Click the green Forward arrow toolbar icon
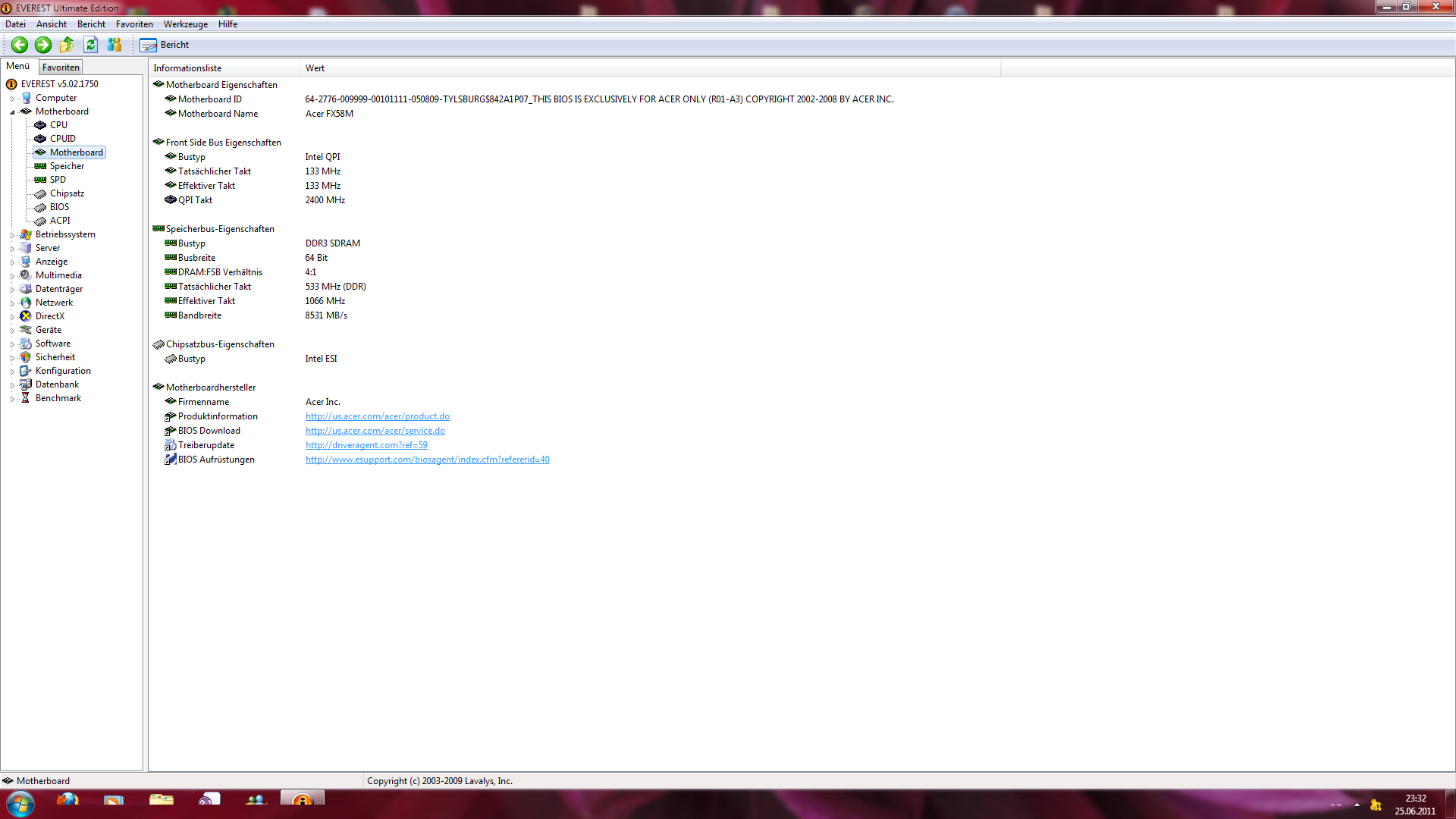Screen dimensions: 1456x819 pos(43,45)
